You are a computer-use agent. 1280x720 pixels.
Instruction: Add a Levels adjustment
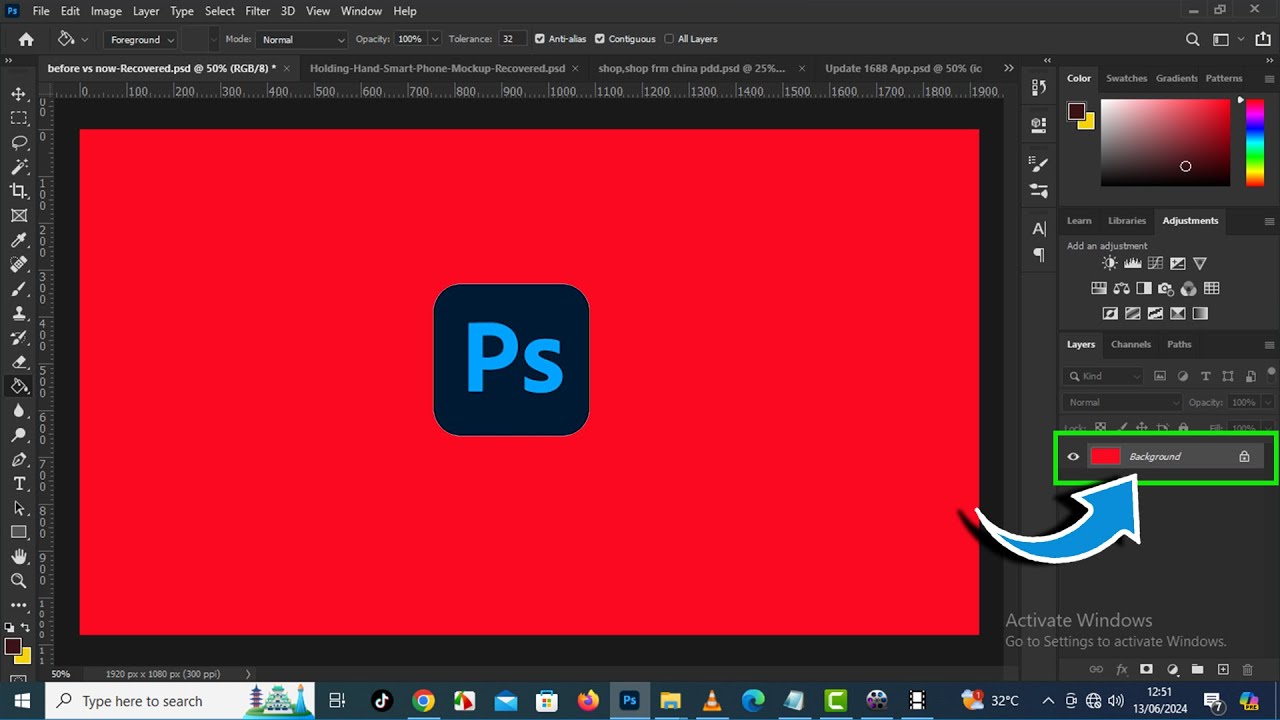[x=1133, y=263]
